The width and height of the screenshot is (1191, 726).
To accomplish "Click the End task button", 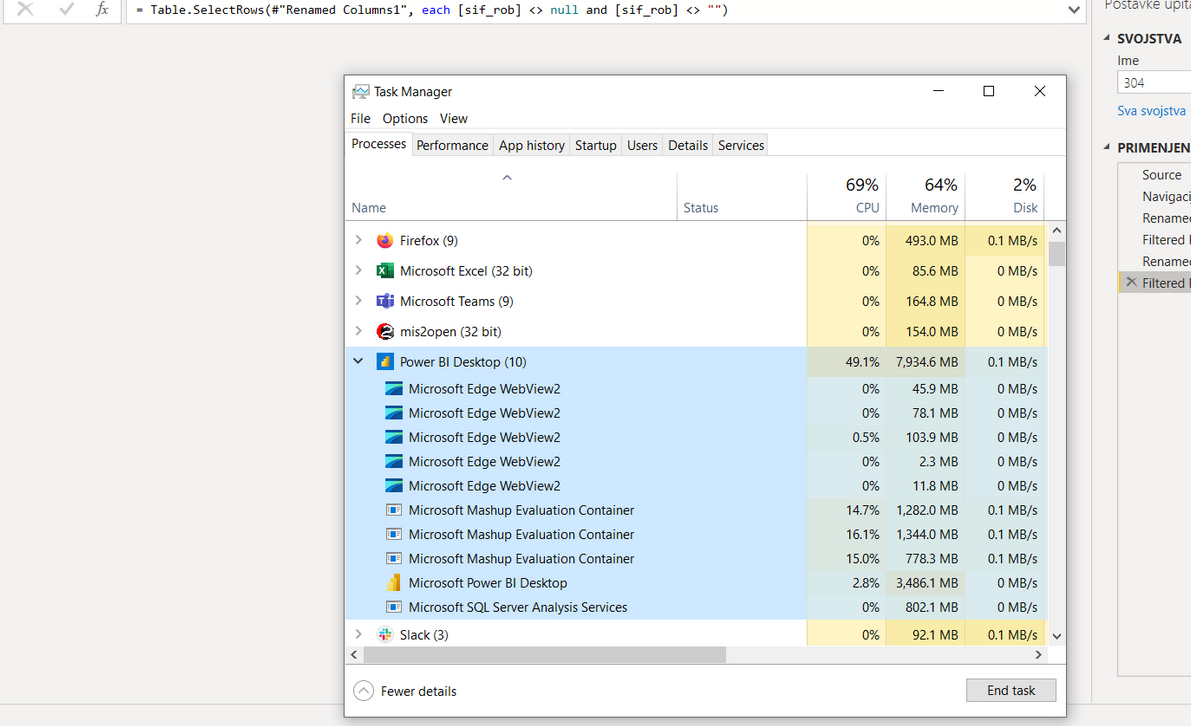I will pyautogui.click(x=1011, y=690).
